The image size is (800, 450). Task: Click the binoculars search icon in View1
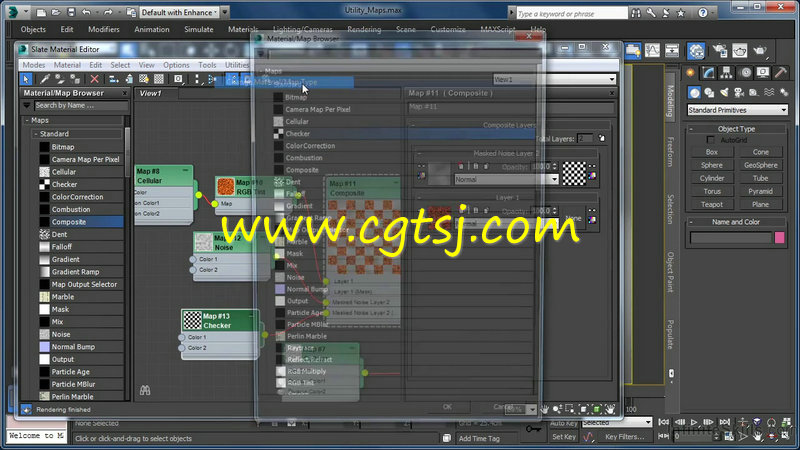tap(145, 390)
